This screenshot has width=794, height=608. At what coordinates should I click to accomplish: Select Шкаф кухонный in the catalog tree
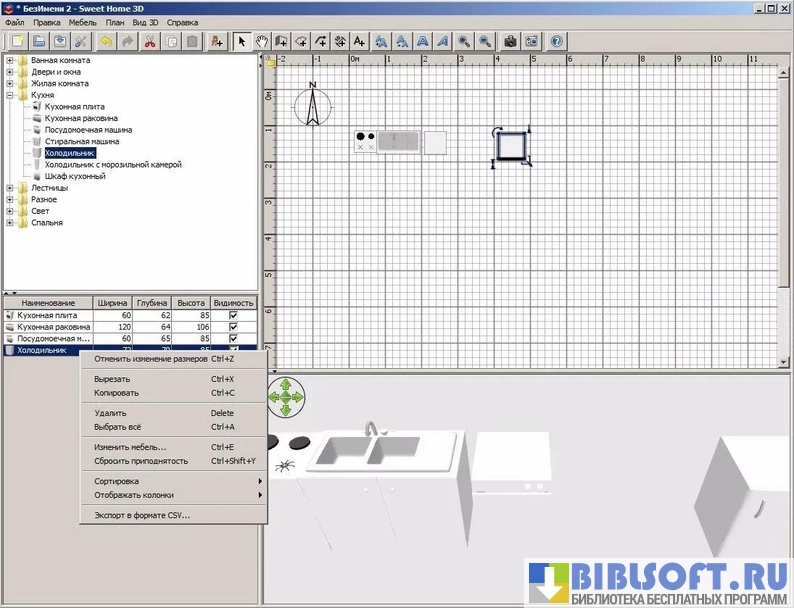(x=75, y=176)
